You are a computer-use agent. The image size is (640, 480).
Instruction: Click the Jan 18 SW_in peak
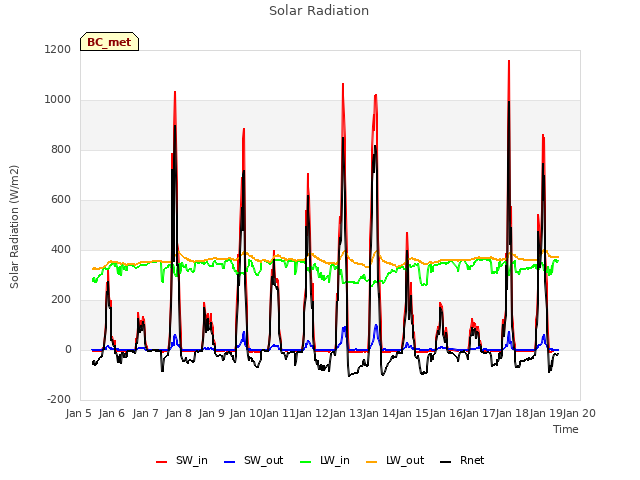tap(509, 61)
